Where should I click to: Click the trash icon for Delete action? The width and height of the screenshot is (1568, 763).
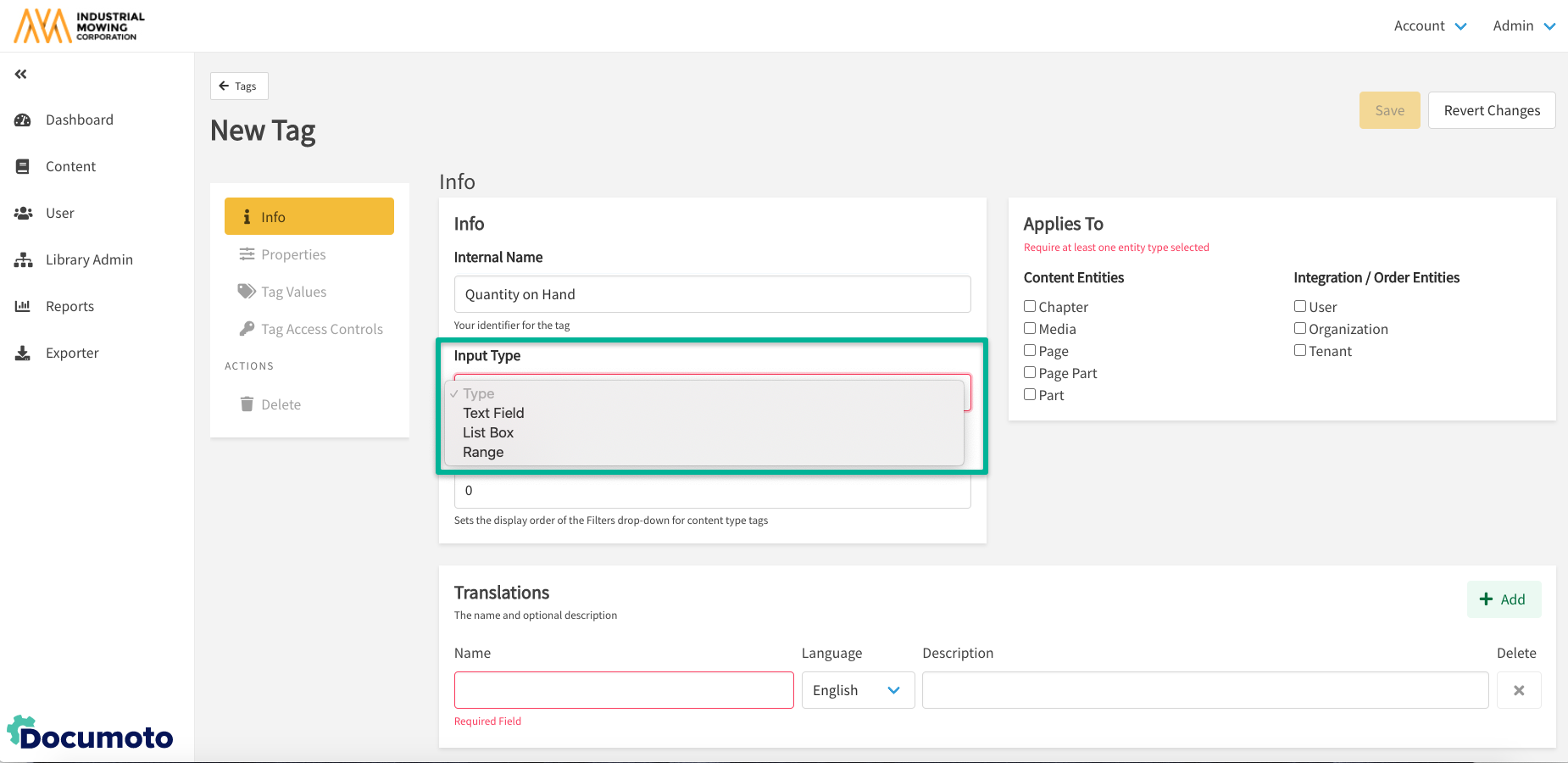[x=247, y=404]
